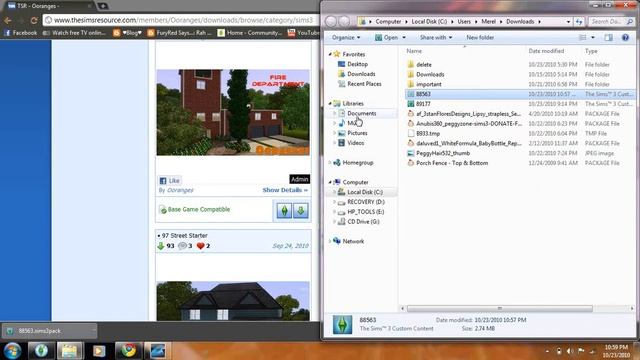Open Windows Explorer from the taskbar
This screenshot has height=360, width=640.
[69, 351]
